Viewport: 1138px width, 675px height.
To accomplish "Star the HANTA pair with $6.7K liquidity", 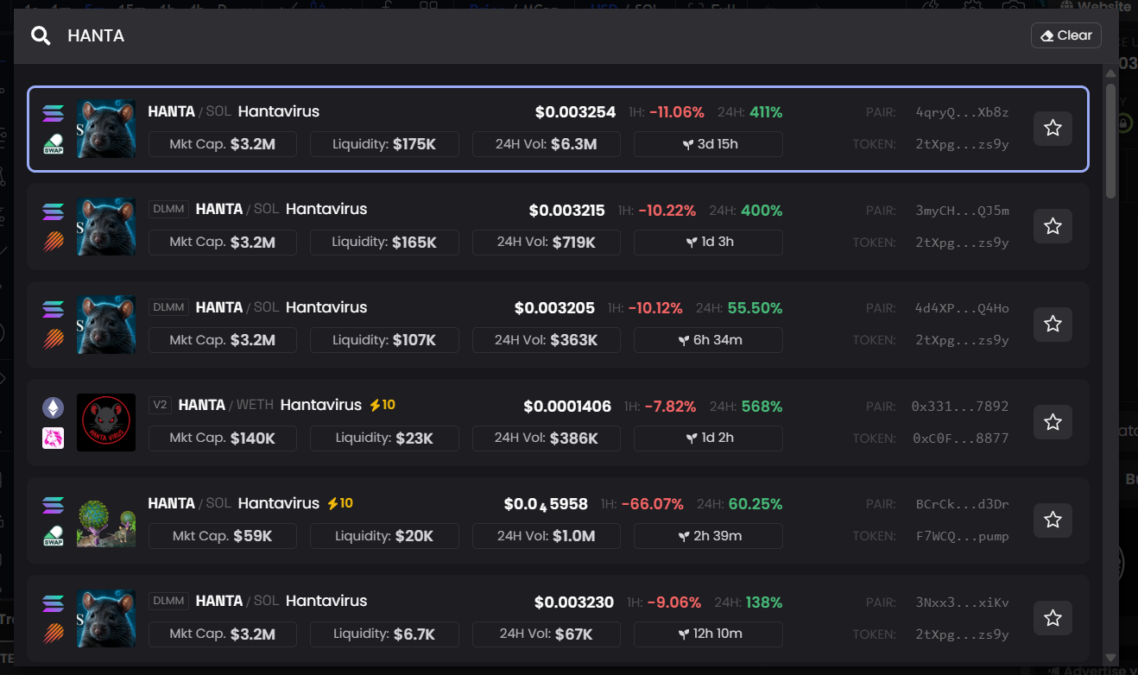I will pos(1052,618).
